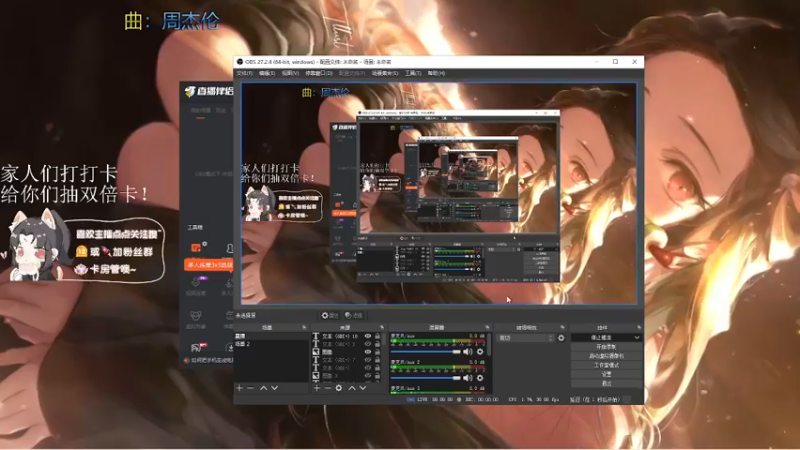Click the 开始录制 button
This screenshot has width=800, height=450.
(606, 347)
